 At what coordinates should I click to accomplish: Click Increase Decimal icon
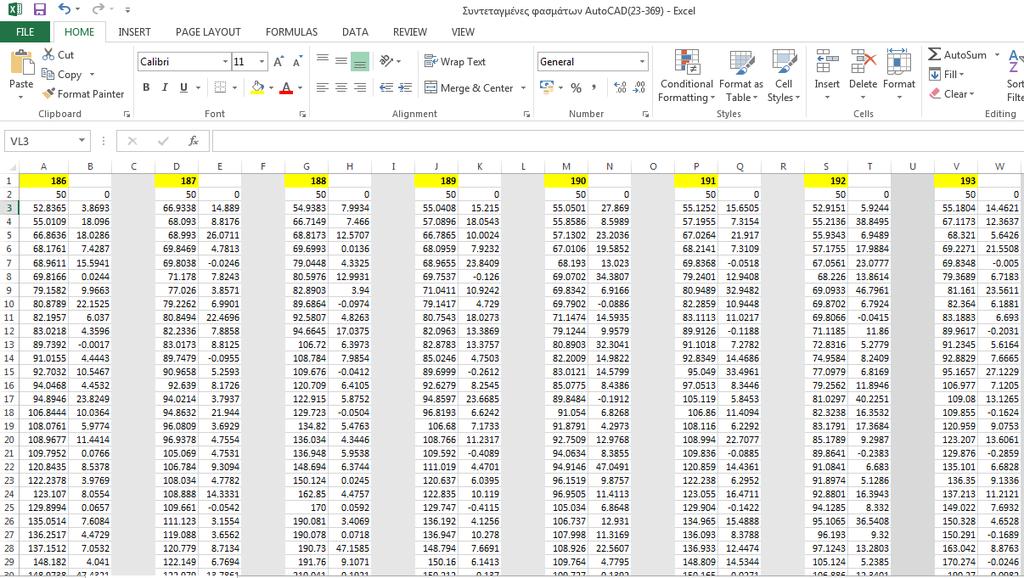620,87
